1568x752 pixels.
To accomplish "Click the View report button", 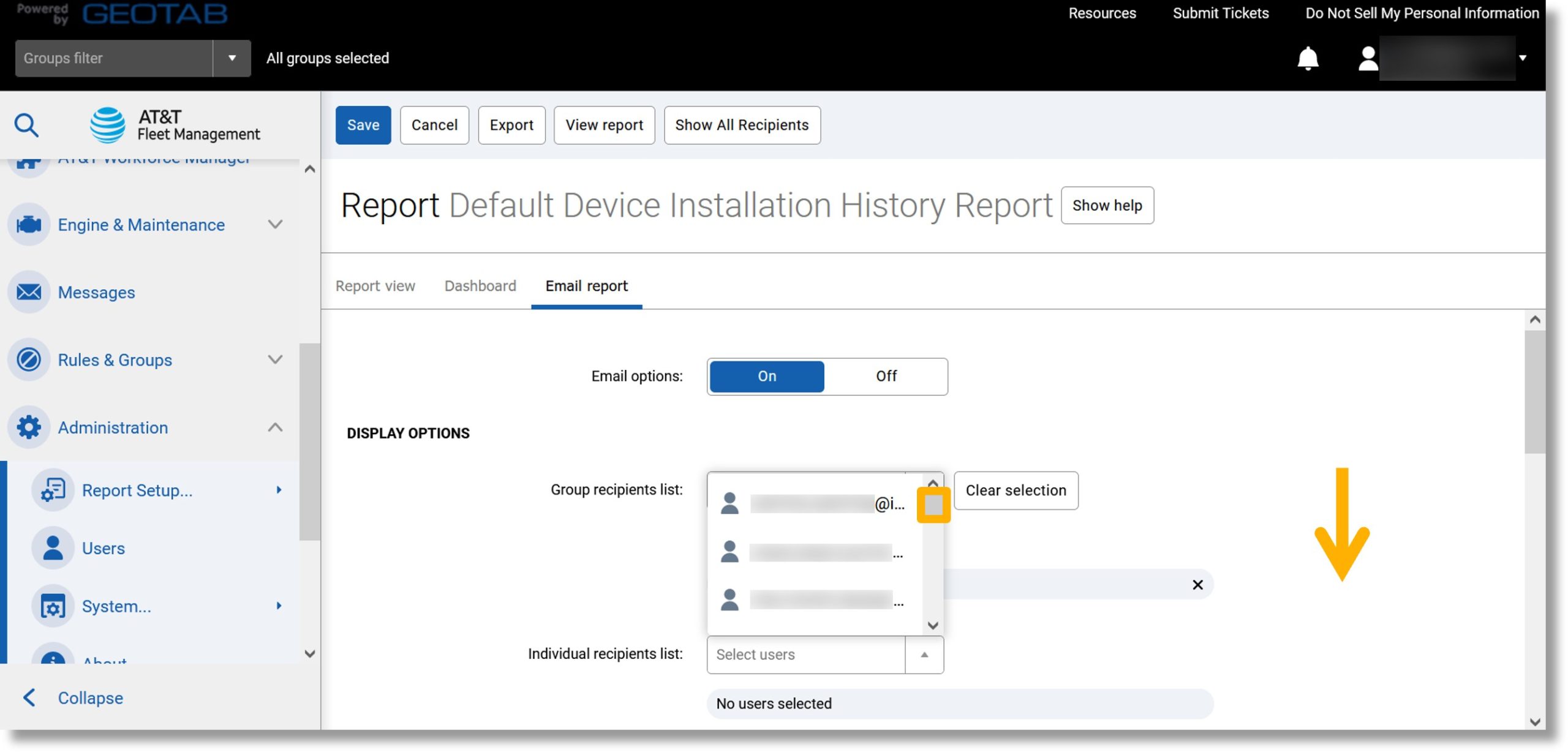I will (x=604, y=125).
